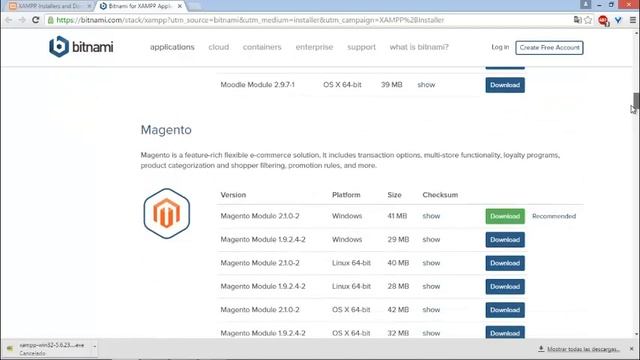Show checksum for Magento 1.9.2.4-2 Linux 64-bit
The width and height of the screenshot is (640, 360).
point(431,287)
